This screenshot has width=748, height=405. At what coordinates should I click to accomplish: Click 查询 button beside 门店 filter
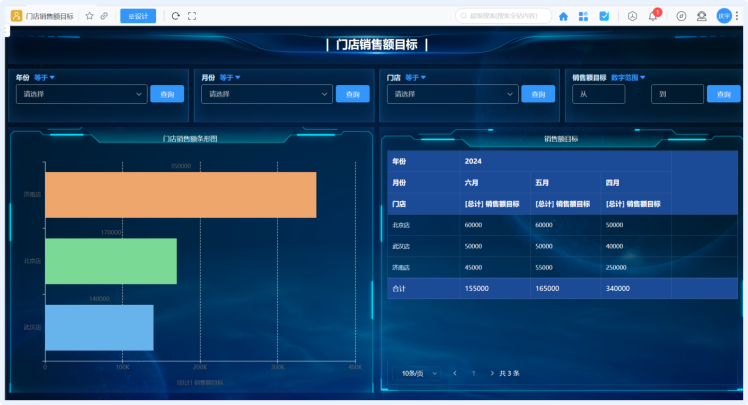538,94
